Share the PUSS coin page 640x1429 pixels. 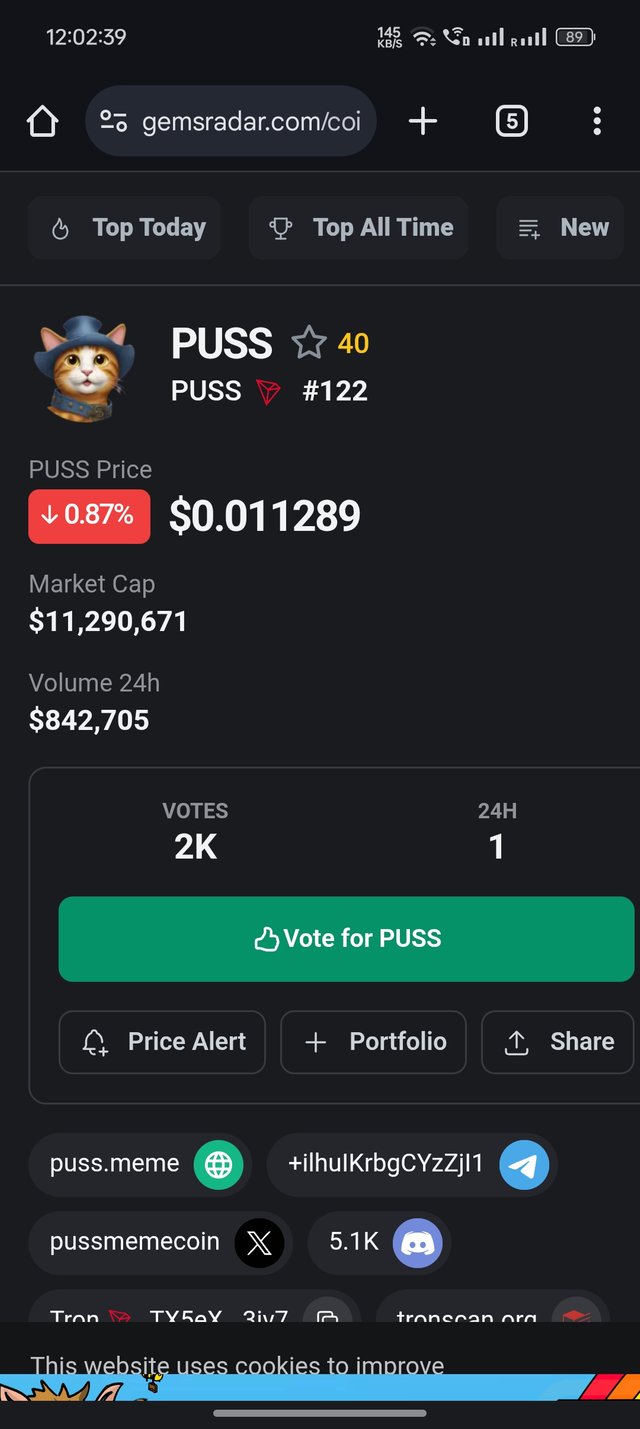(558, 1042)
